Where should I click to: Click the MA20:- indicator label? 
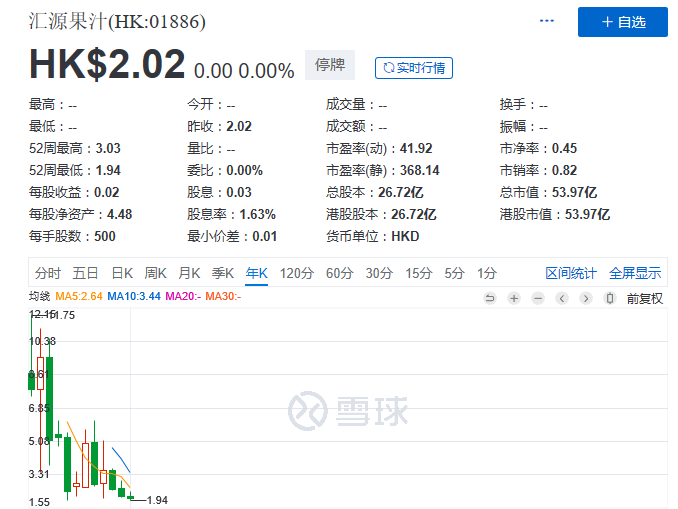[x=183, y=296]
